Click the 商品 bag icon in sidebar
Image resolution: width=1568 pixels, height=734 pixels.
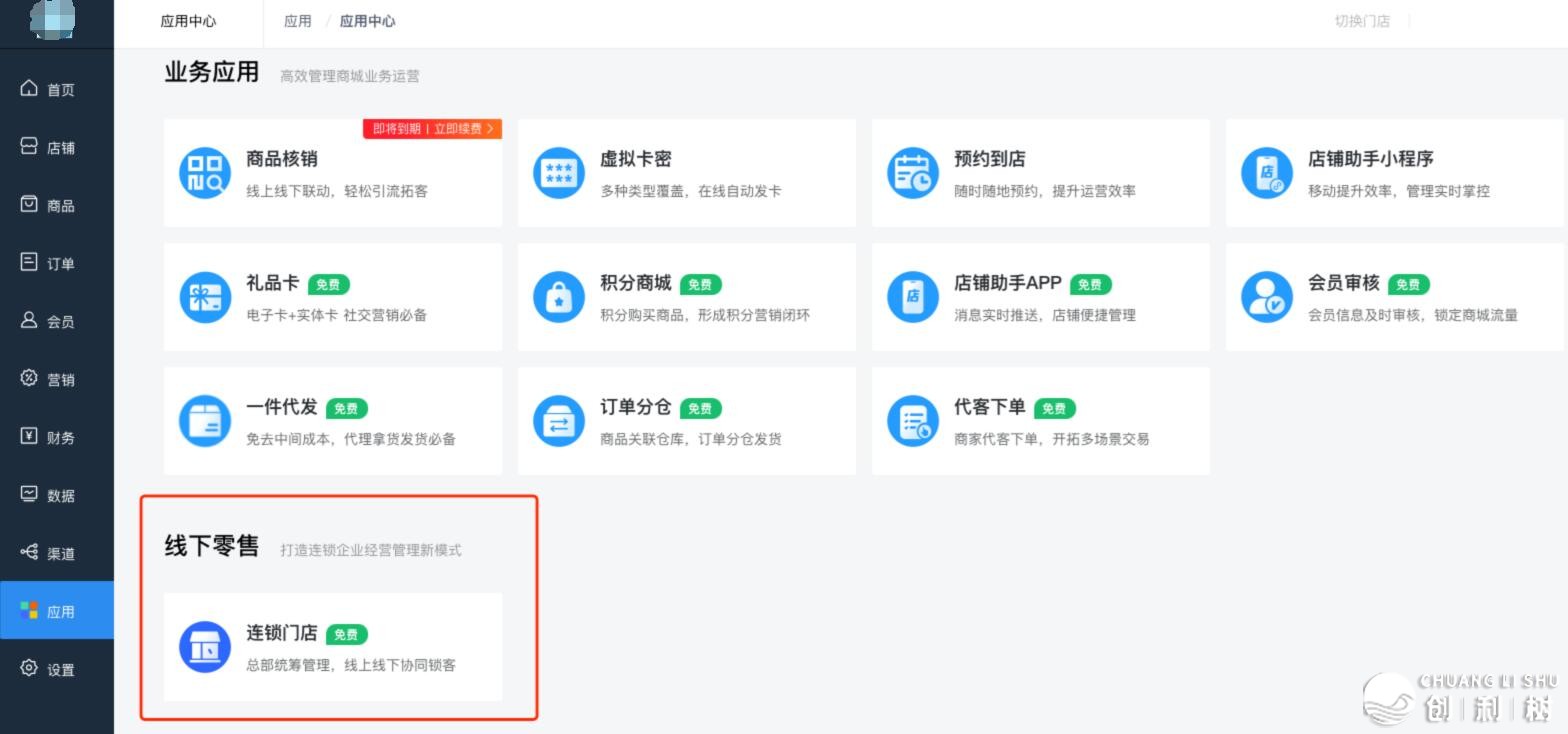click(x=29, y=204)
